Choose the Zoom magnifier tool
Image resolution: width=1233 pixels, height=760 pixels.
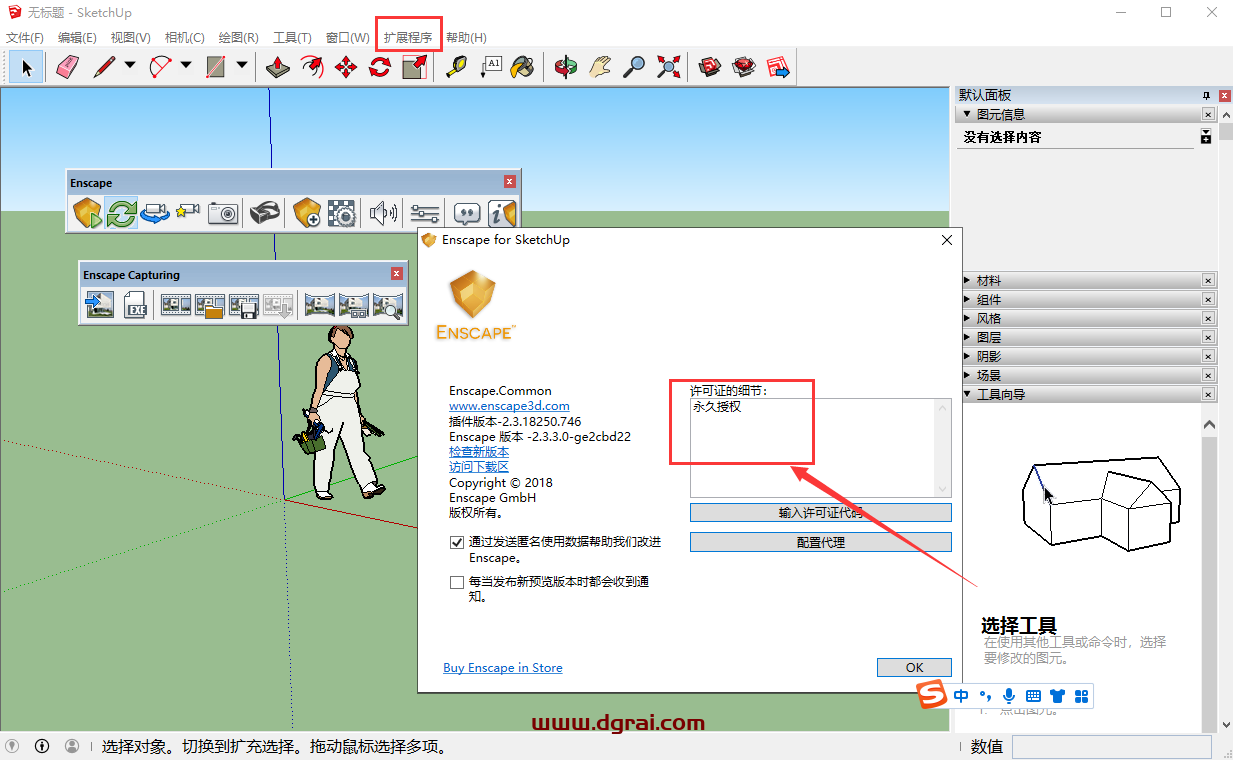[634, 67]
